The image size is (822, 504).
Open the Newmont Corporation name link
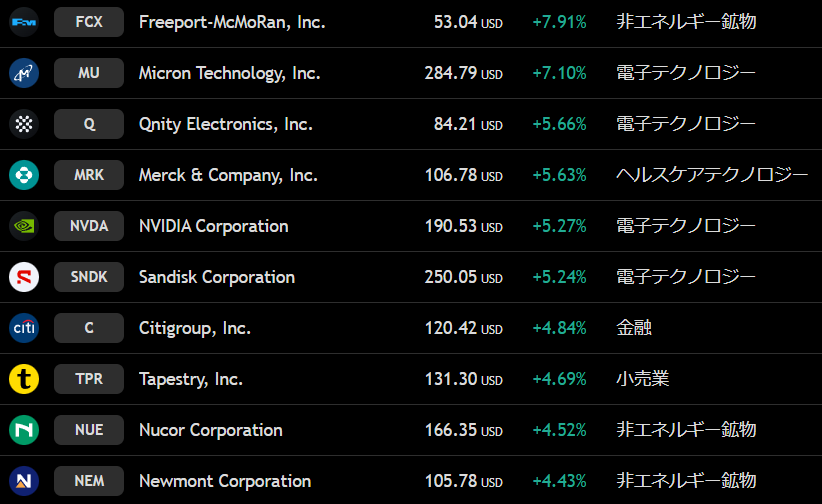[x=225, y=481]
